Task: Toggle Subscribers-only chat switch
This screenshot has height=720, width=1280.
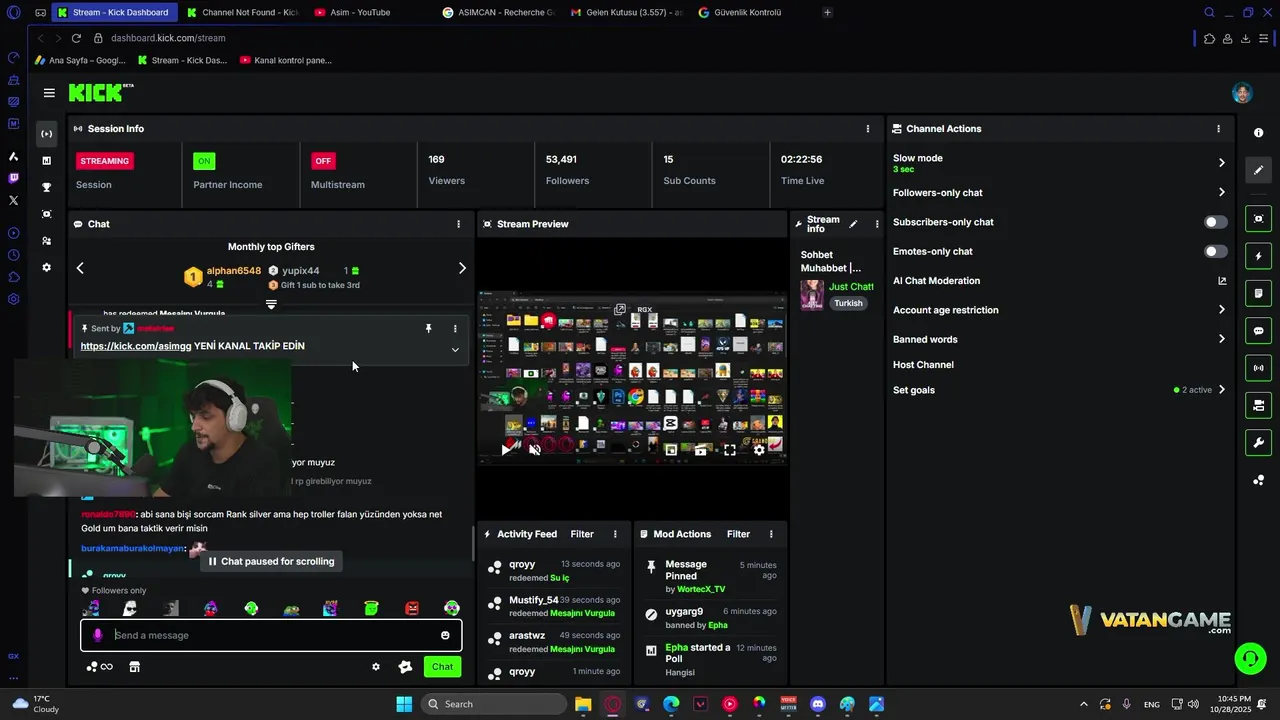Action: click(1215, 222)
